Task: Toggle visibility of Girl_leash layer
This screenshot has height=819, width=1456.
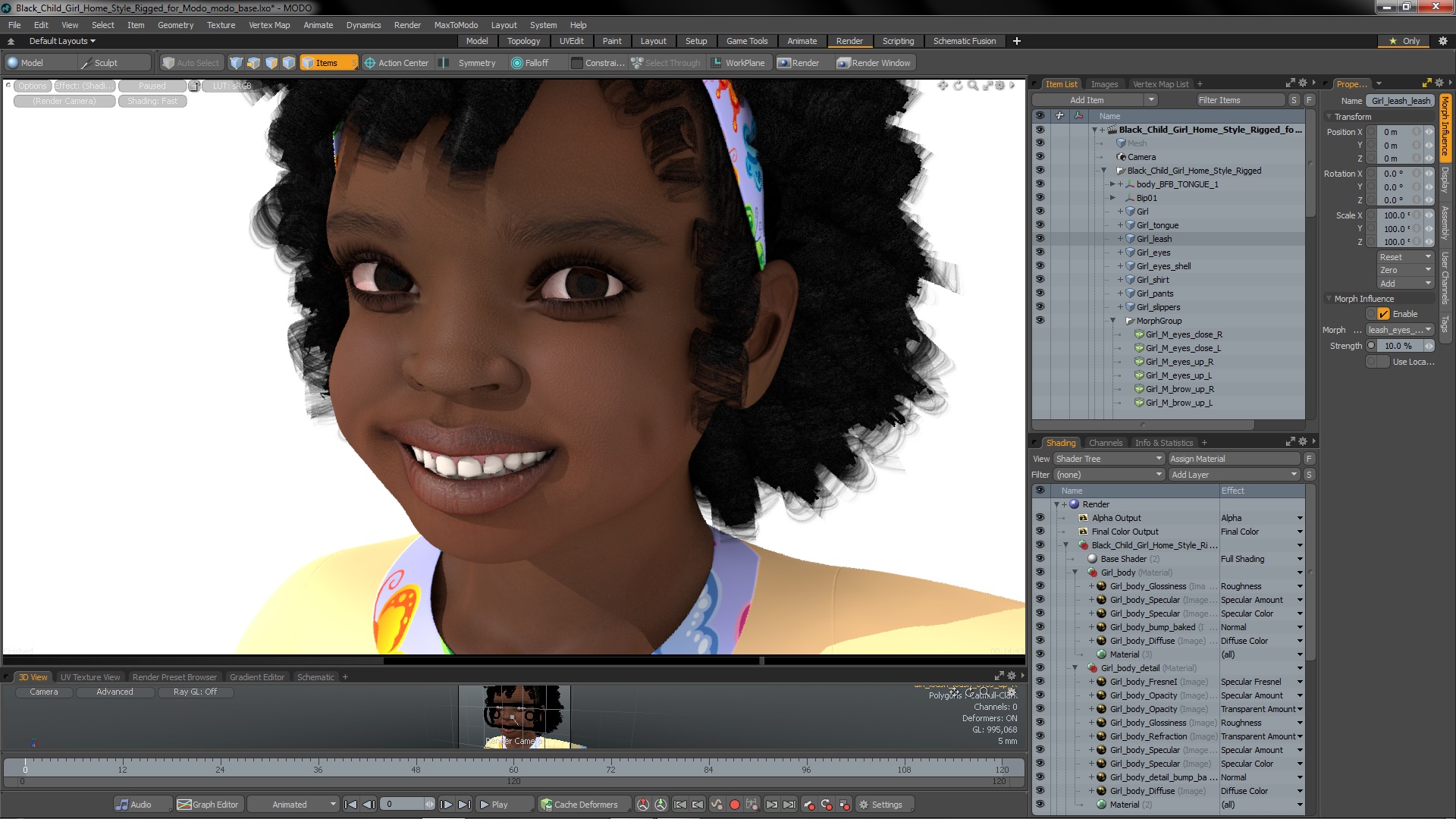Action: [x=1040, y=238]
